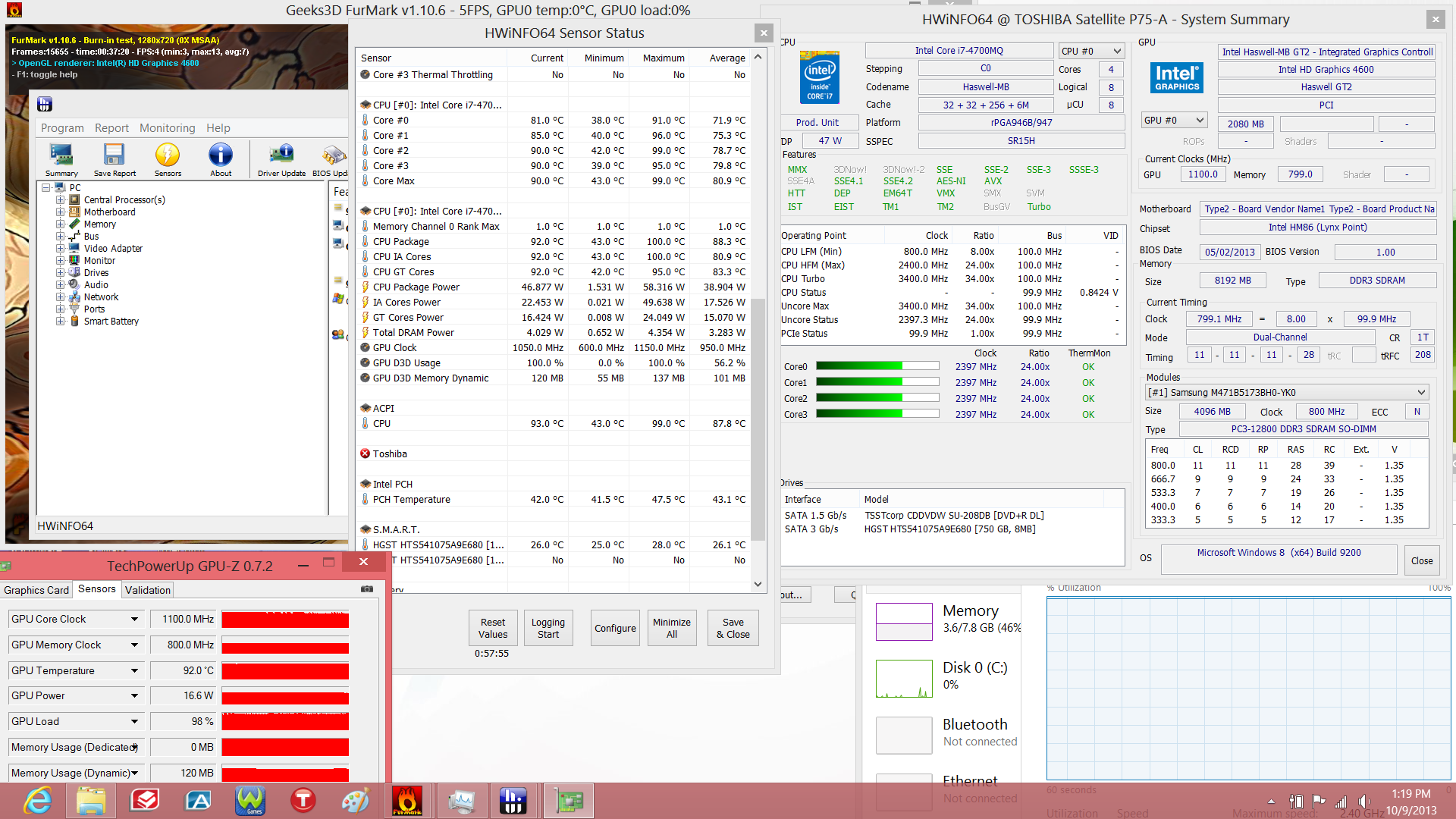Switch to FurMark in the taskbar

[407, 801]
